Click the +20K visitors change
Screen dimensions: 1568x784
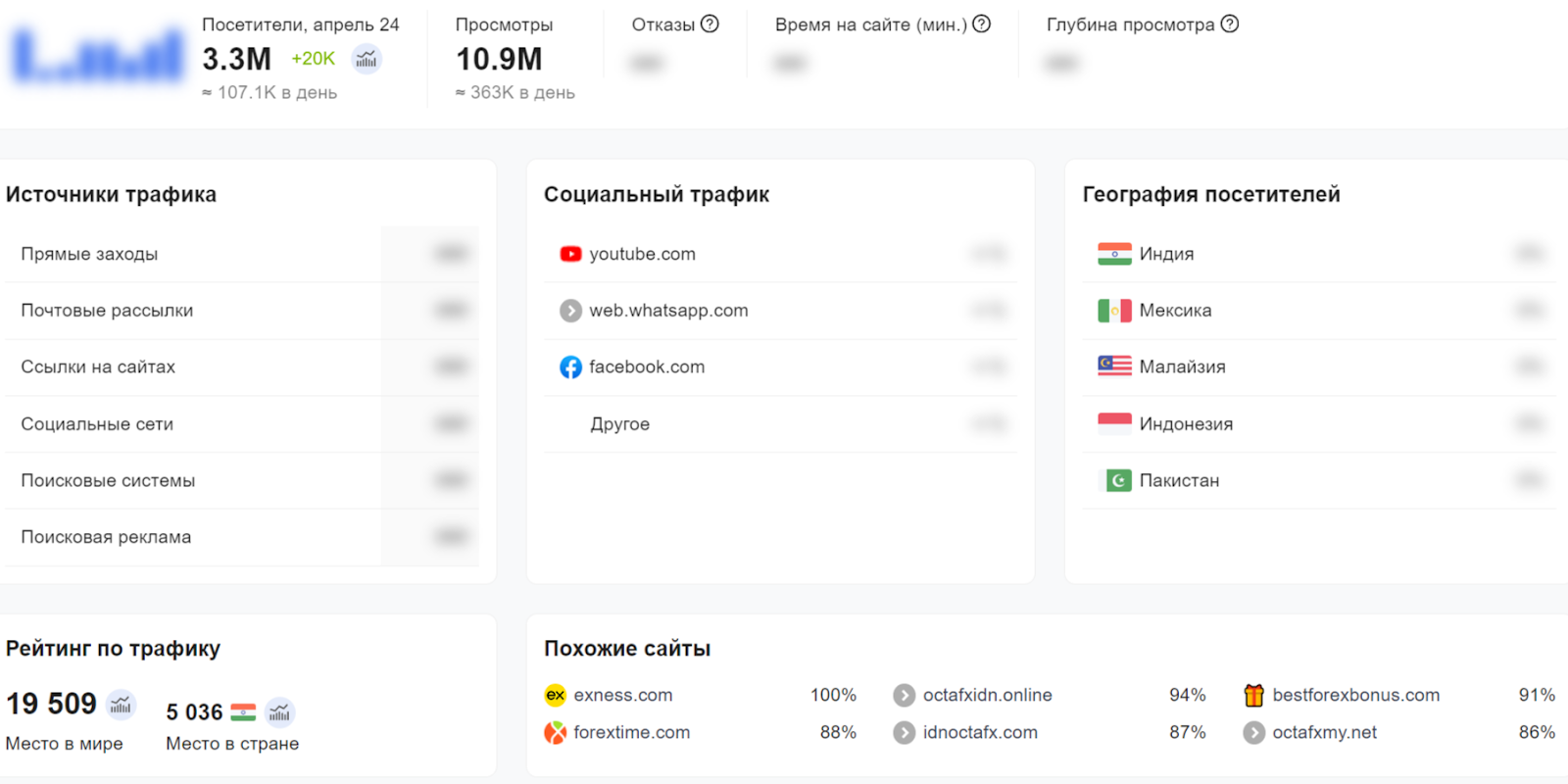314,59
